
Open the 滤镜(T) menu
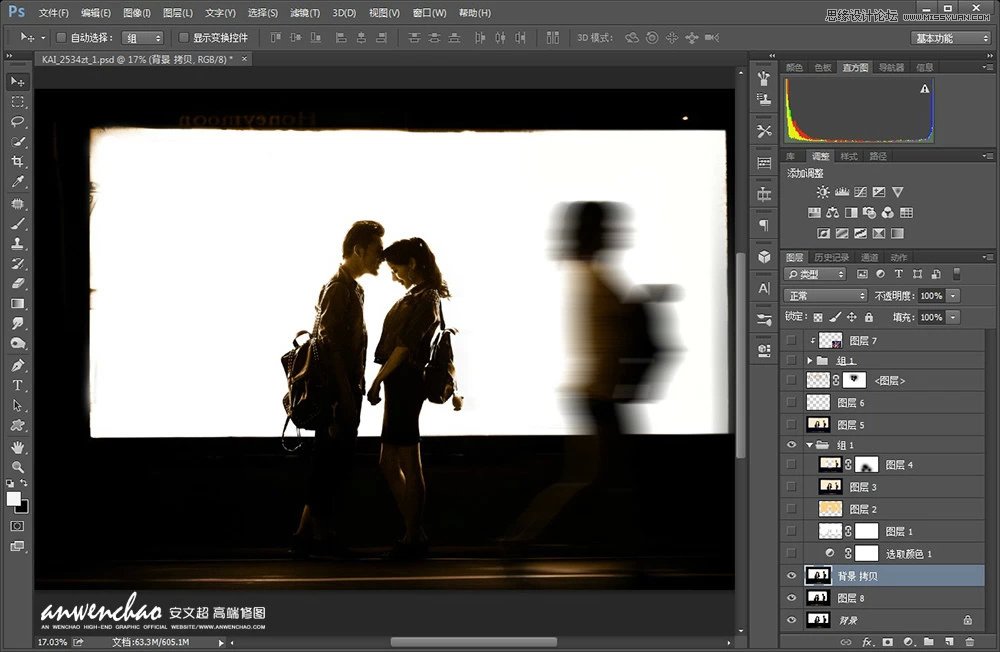pyautogui.click(x=305, y=13)
